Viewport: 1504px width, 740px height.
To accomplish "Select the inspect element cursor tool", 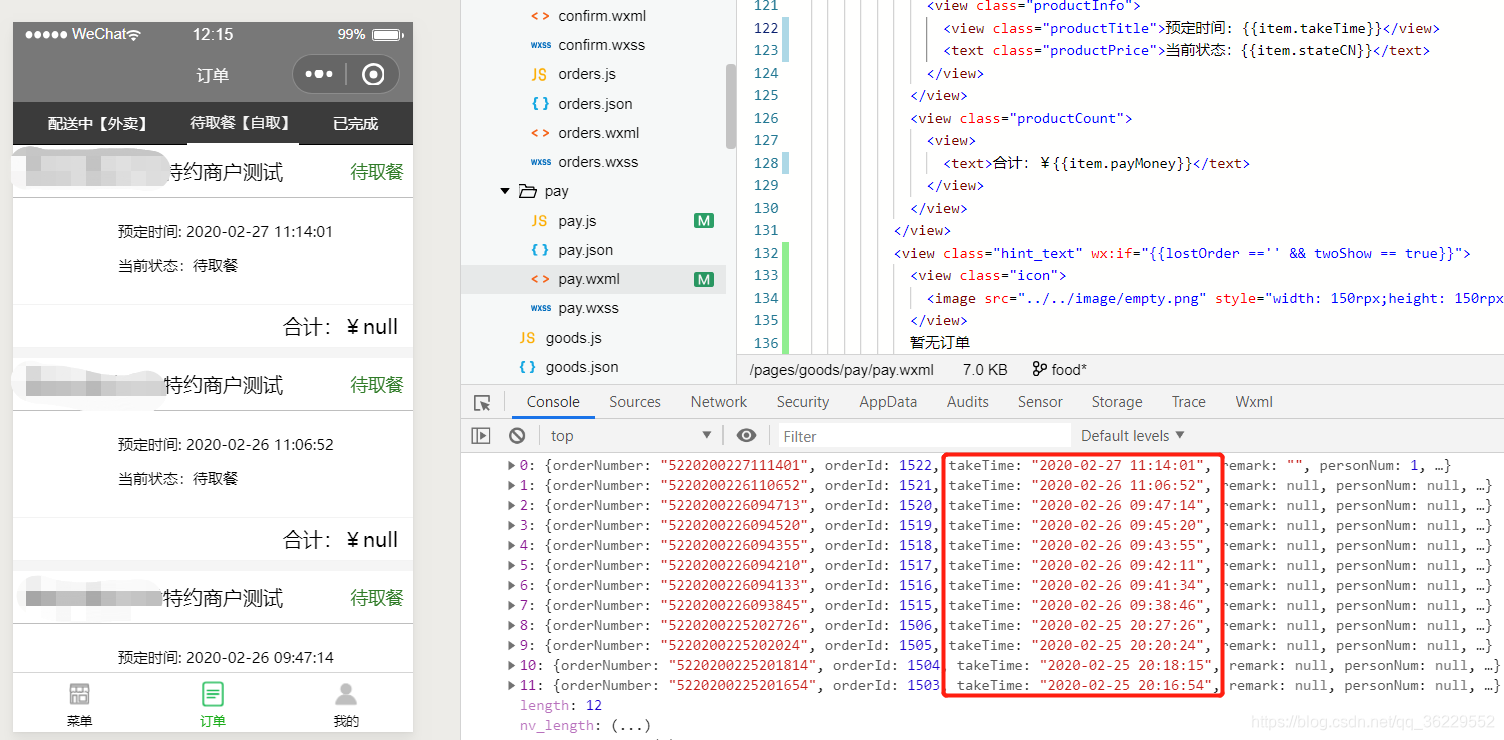I will [482, 401].
